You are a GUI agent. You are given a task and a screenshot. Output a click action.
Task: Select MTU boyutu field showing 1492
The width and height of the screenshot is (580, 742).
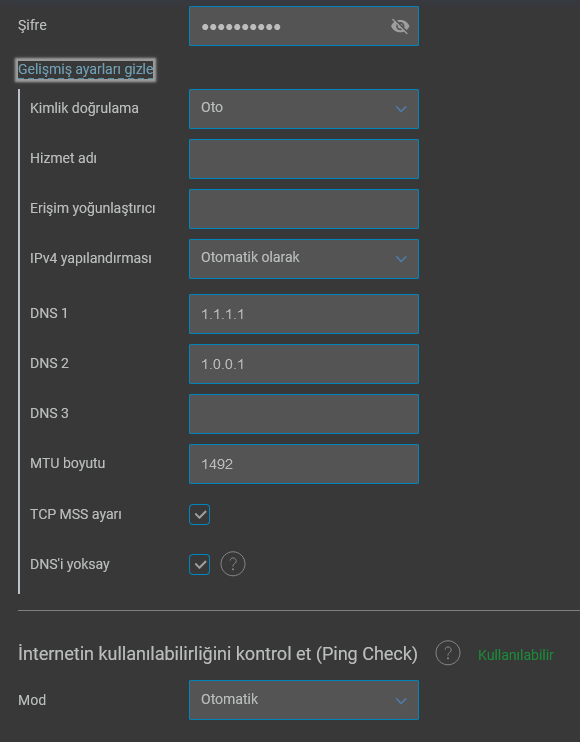pos(304,464)
